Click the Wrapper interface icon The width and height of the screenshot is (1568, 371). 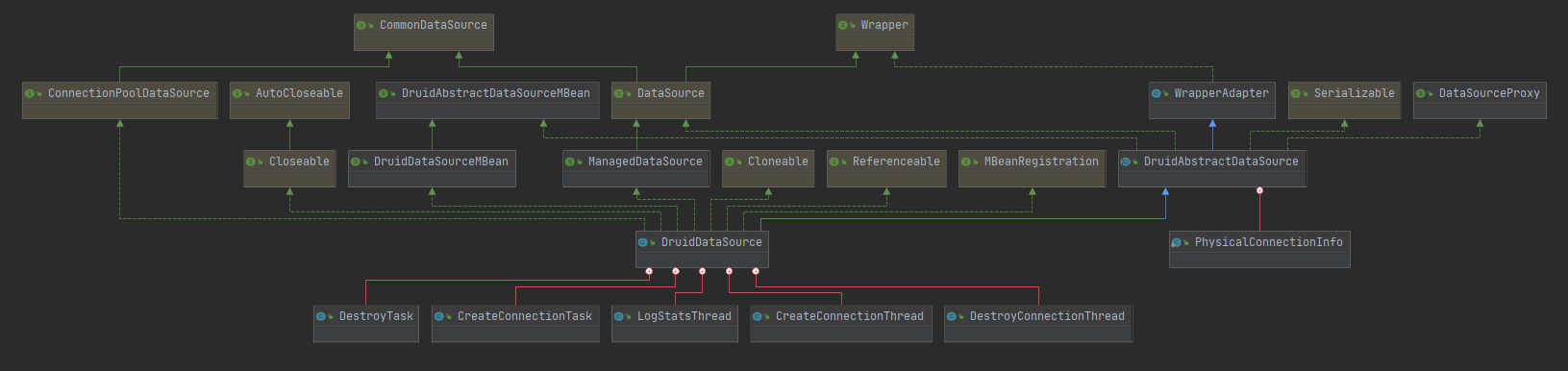click(843, 25)
